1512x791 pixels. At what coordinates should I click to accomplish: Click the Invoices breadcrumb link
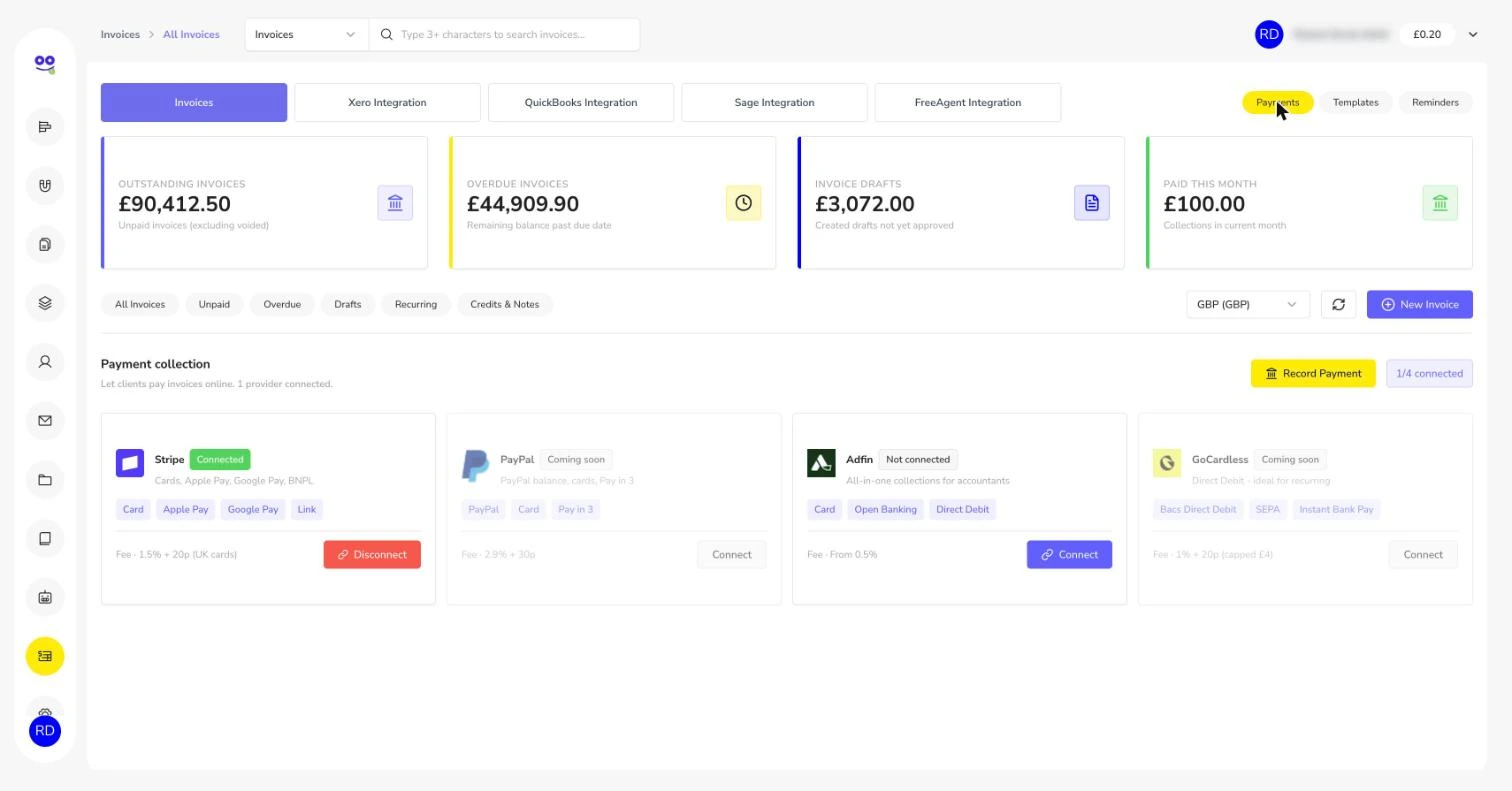tap(120, 34)
